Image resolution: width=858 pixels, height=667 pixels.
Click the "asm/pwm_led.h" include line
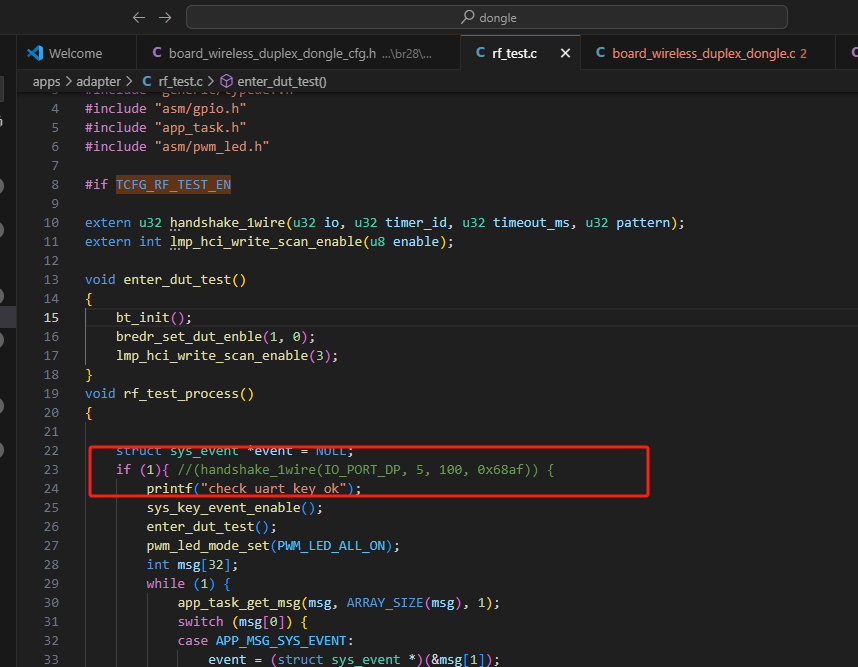[177, 147]
